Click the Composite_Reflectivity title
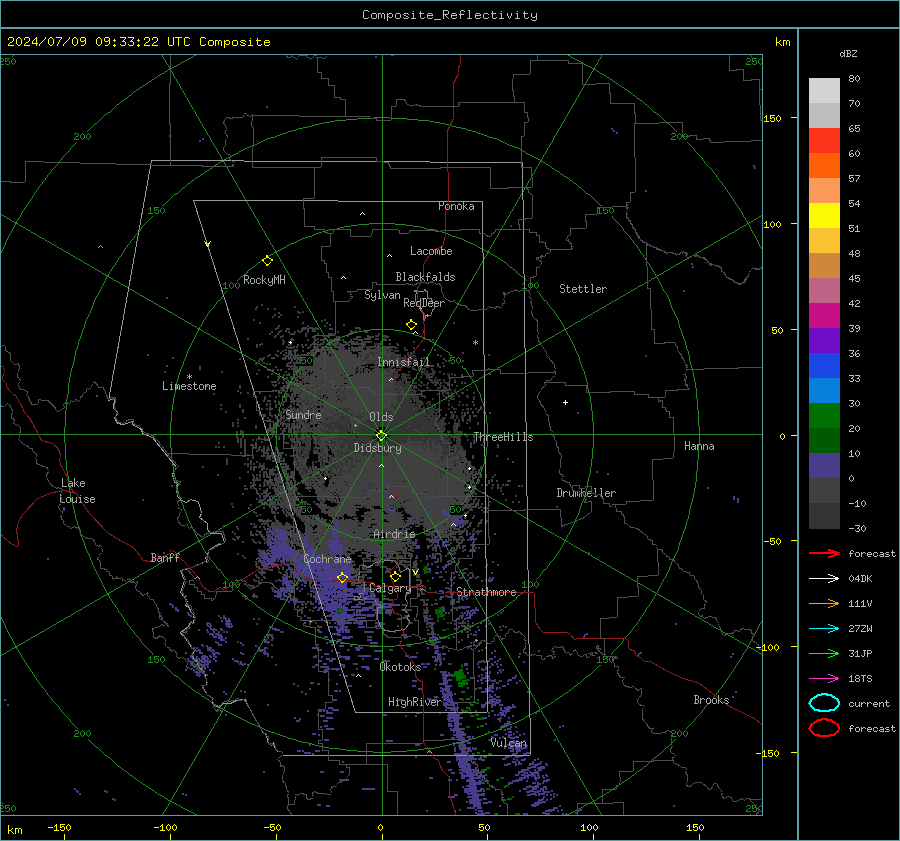Screen dimensions: 900x841 (450, 15)
